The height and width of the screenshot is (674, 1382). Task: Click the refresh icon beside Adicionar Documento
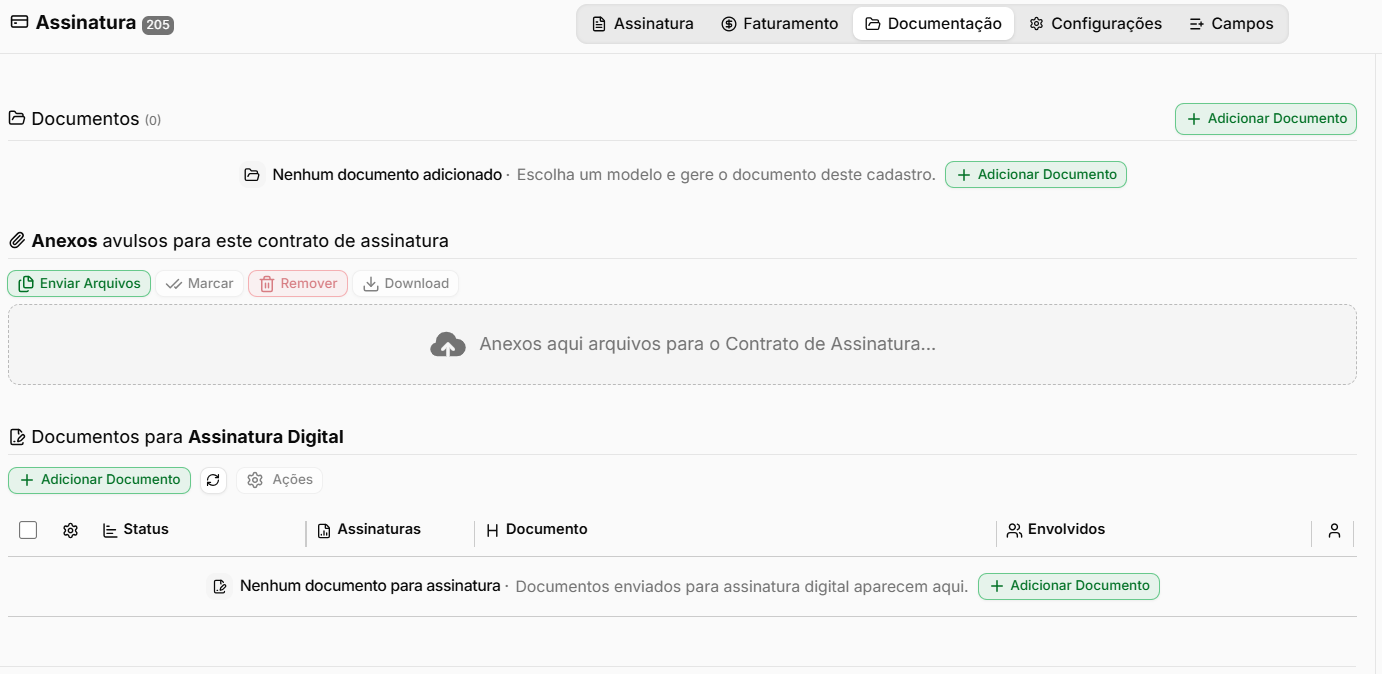pyautogui.click(x=213, y=480)
